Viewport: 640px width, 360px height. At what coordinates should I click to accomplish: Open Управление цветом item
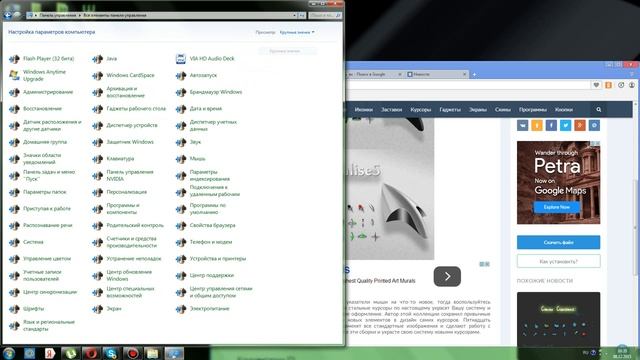click(40, 259)
